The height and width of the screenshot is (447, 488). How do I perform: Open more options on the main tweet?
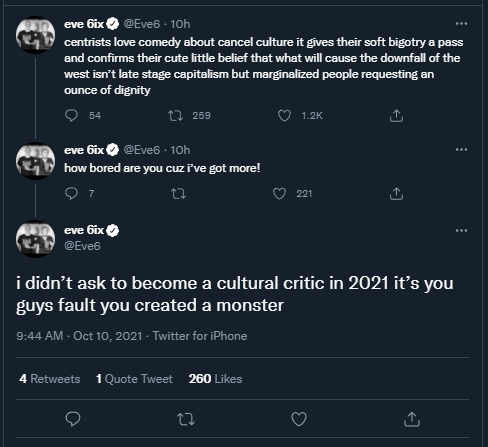tap(461, 230)
